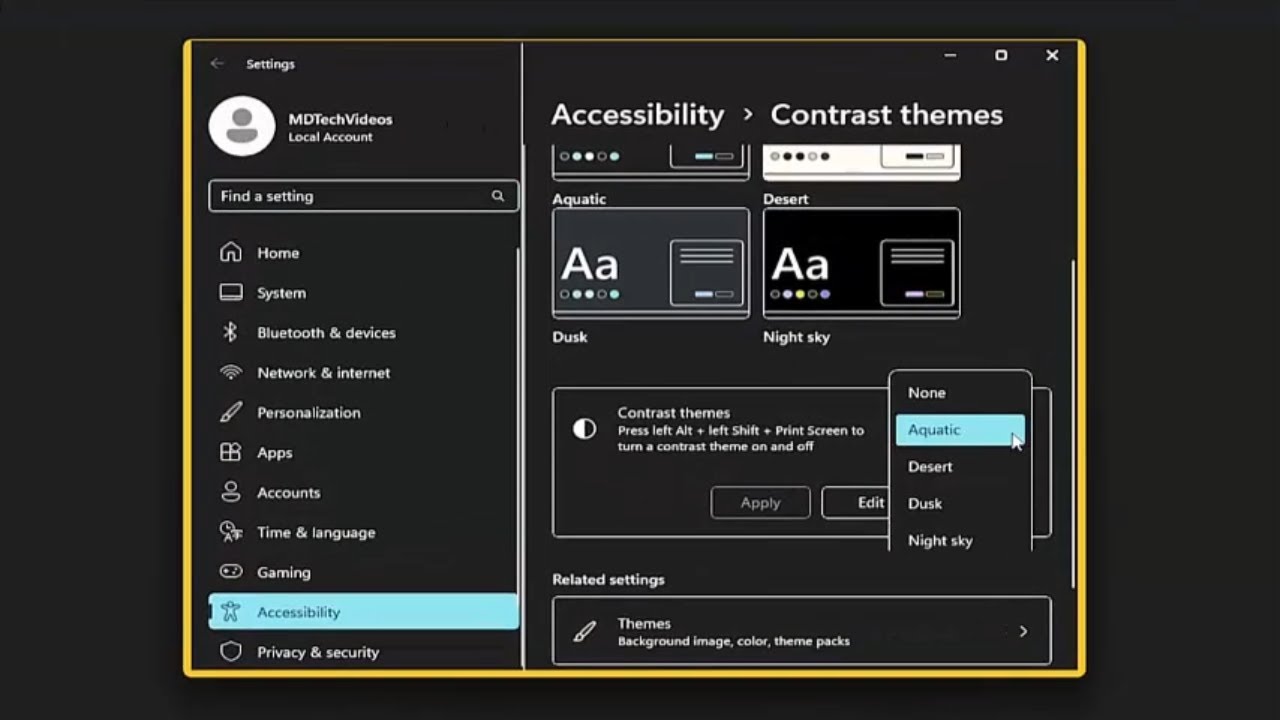
Task: Click the Time & language globe icon
Action: (231, 532)
